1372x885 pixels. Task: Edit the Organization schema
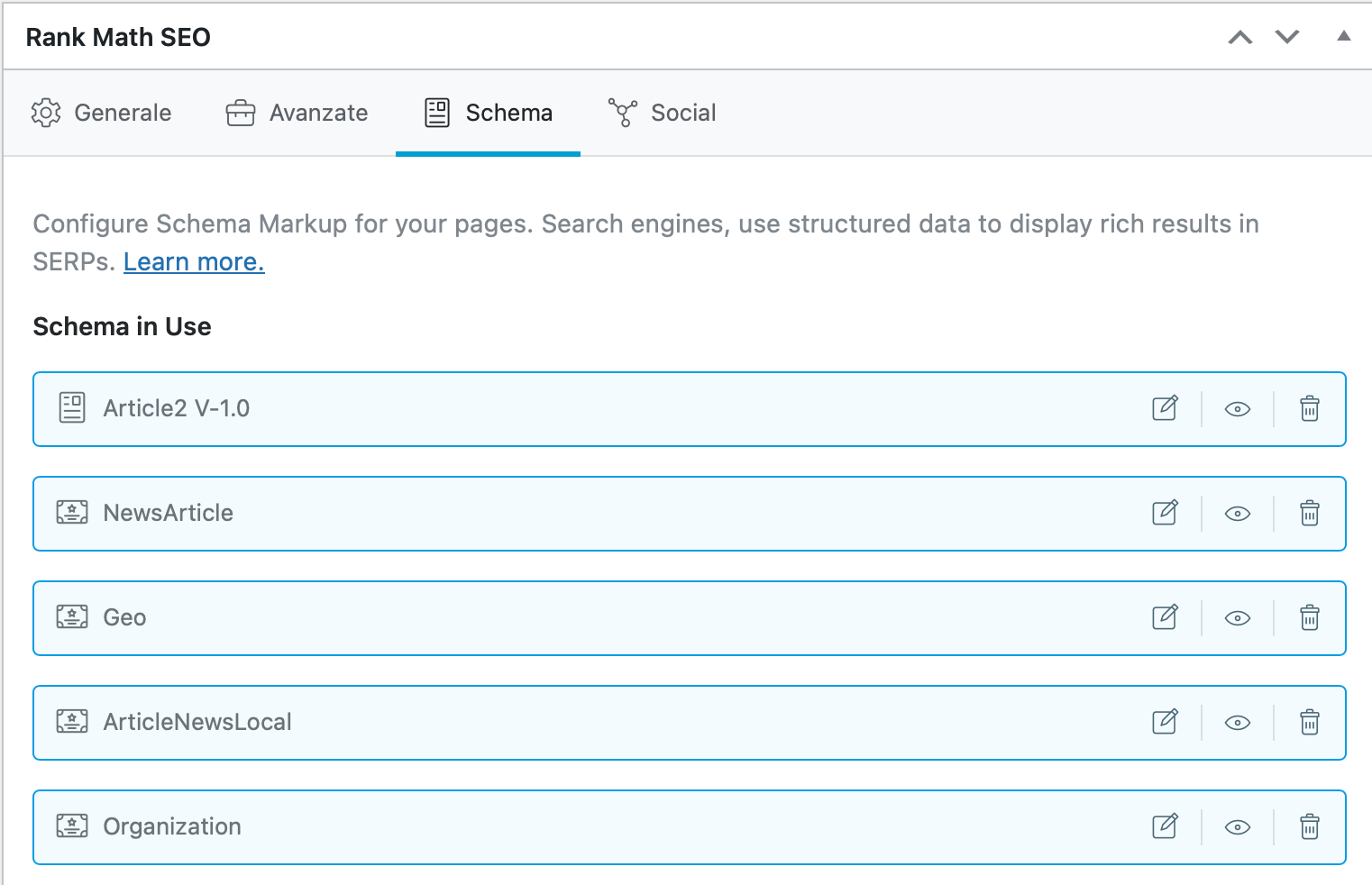tap(1165, 826)
